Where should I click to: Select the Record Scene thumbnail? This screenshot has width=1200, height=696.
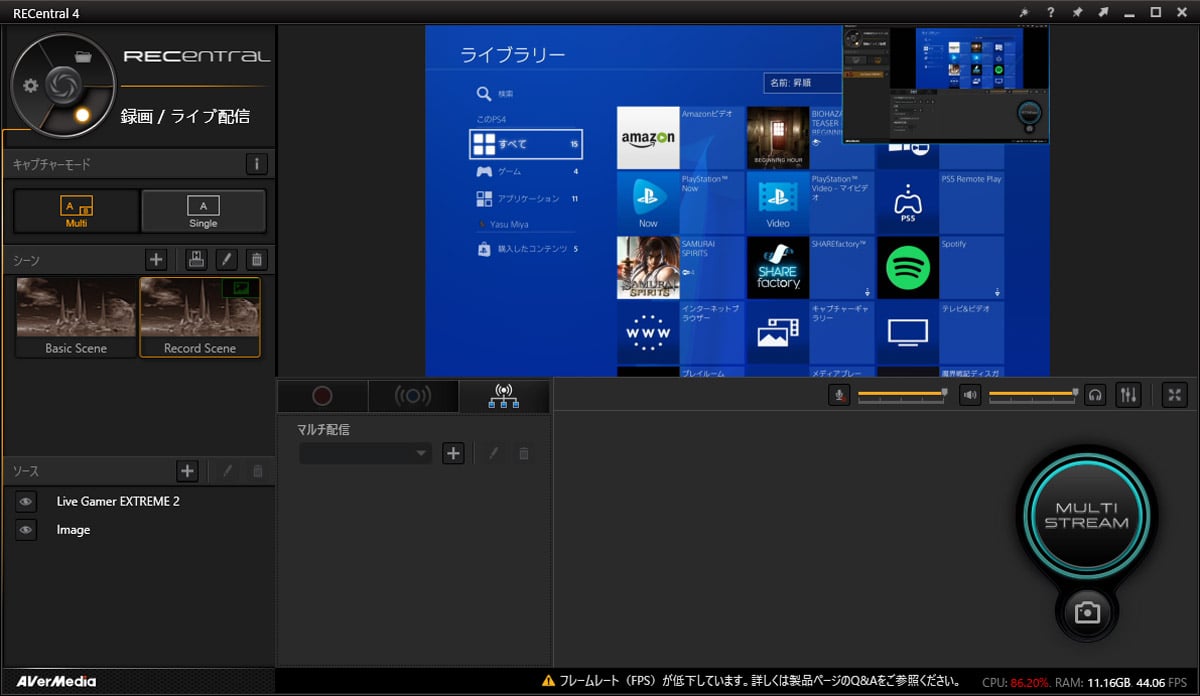200,317
